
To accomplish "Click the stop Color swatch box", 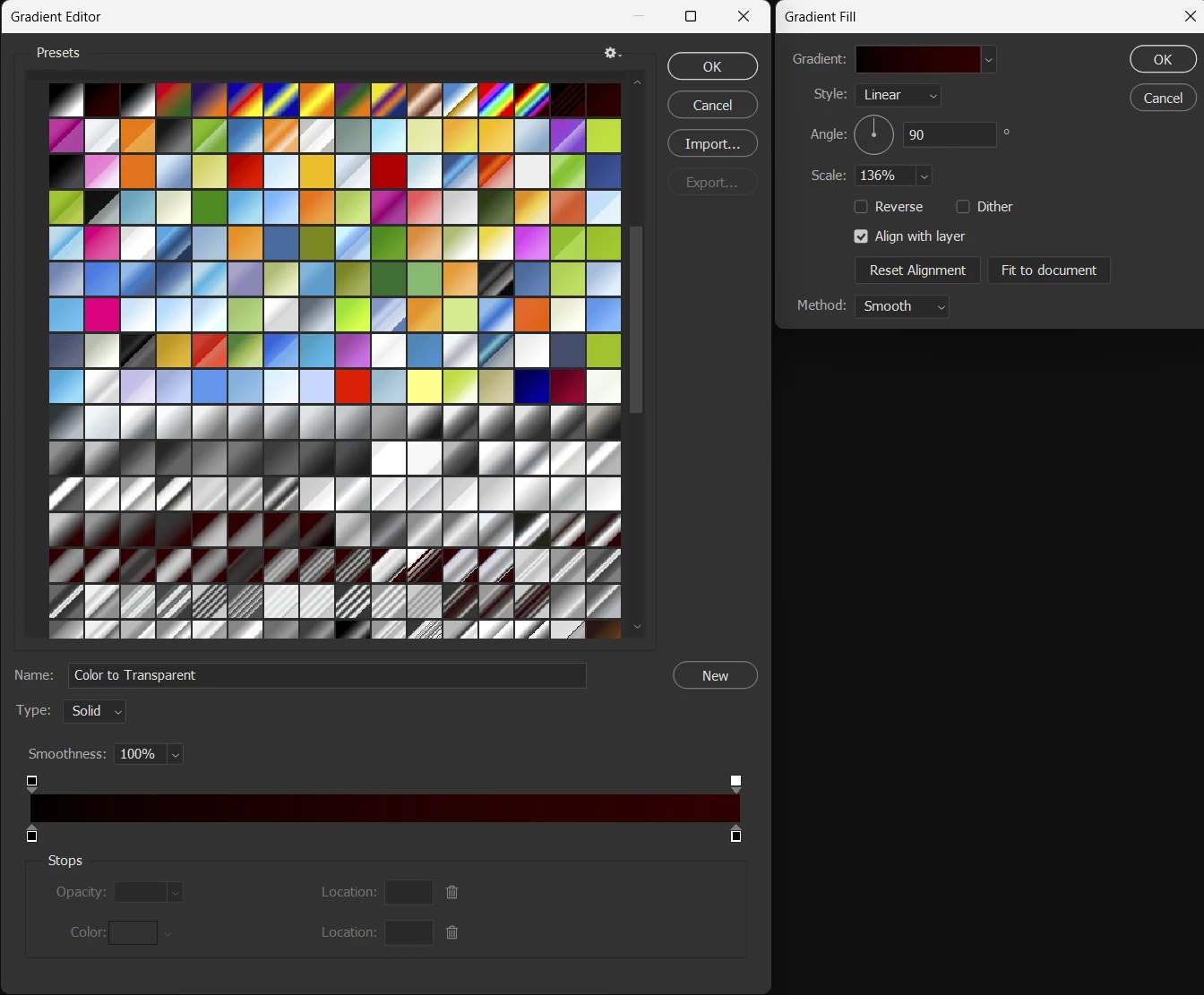I will click(x=133, y=933).
